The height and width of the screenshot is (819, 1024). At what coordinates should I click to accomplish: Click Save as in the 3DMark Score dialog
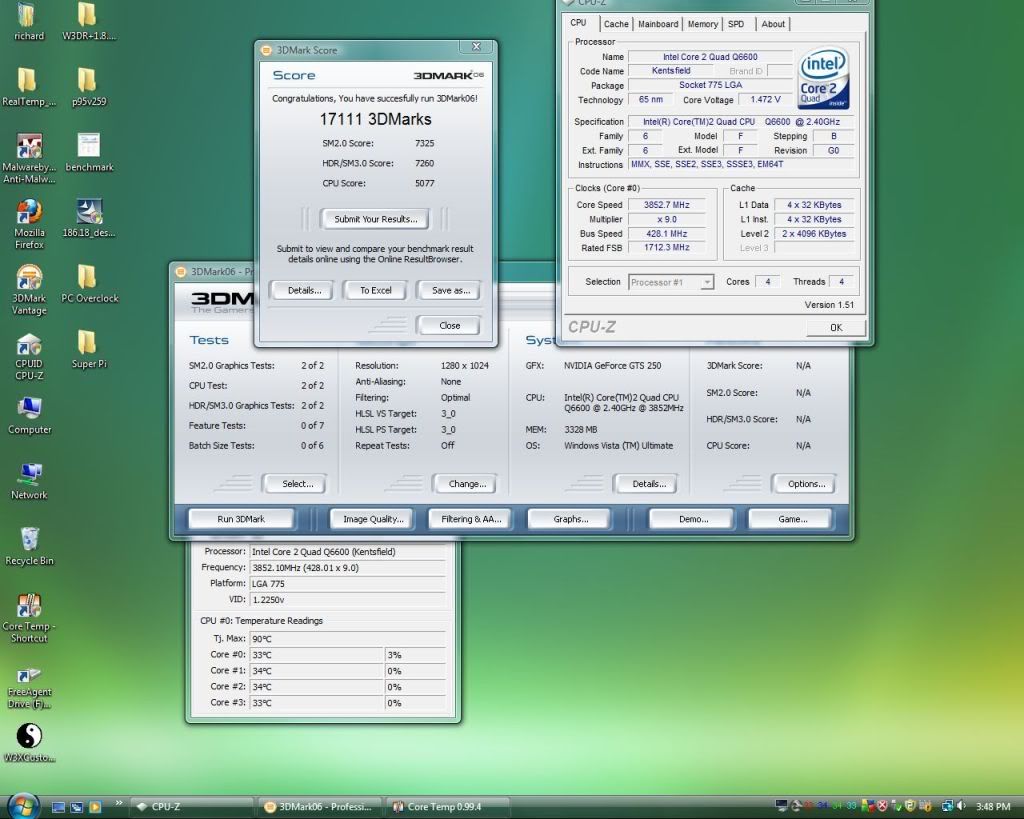pos(451,291)
